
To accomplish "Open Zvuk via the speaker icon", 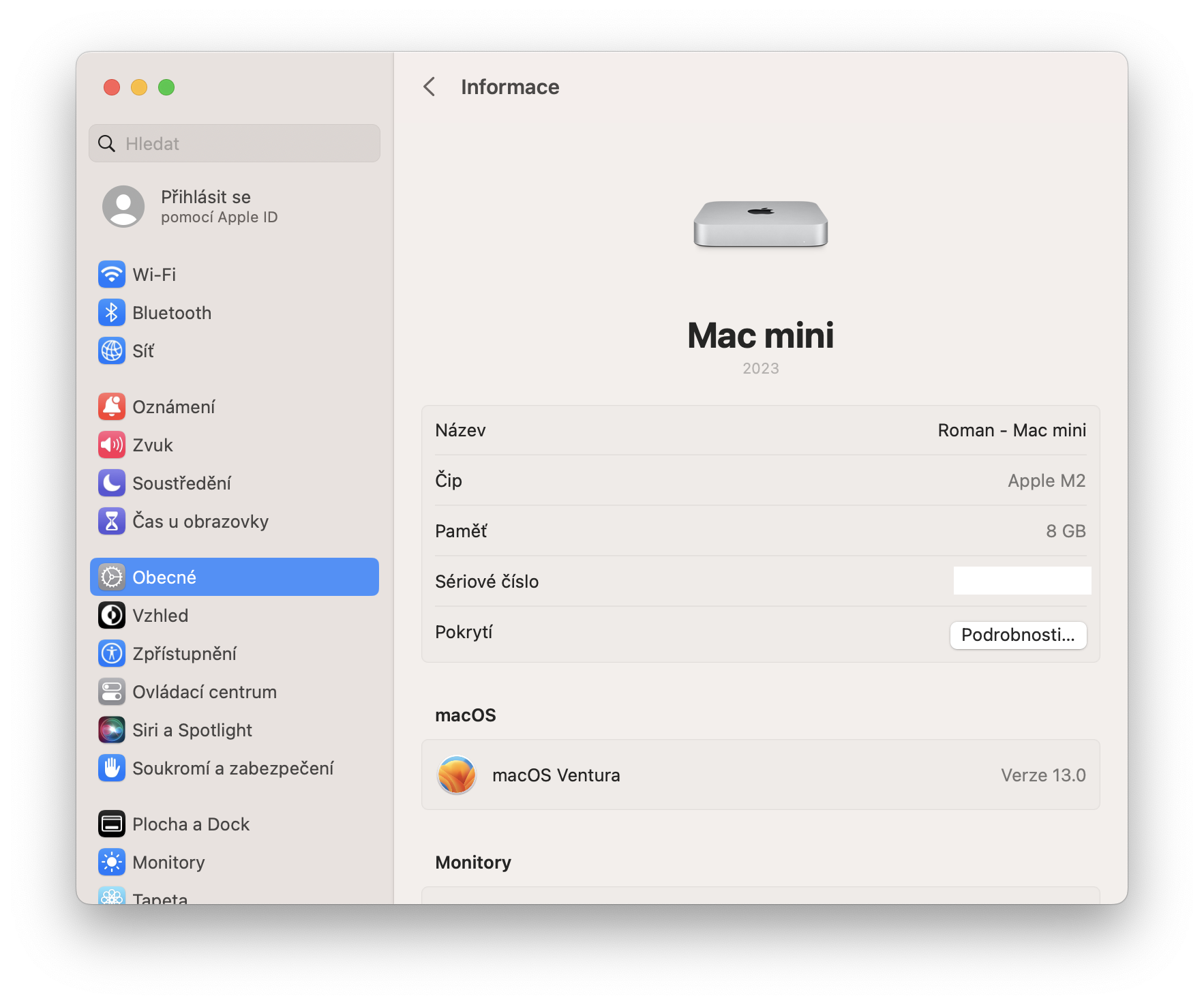I will click(x=112, y=445).
